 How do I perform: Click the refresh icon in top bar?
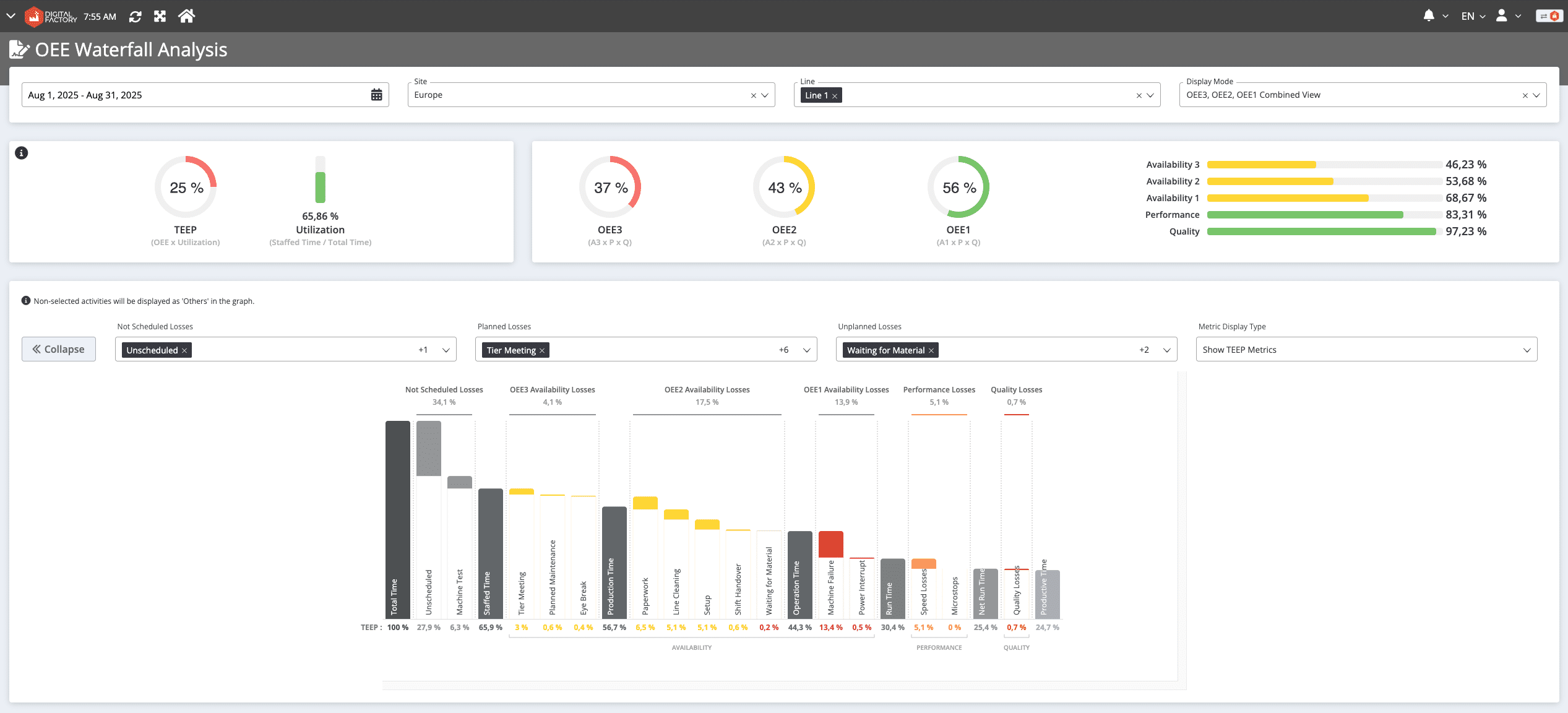[135, 17]
